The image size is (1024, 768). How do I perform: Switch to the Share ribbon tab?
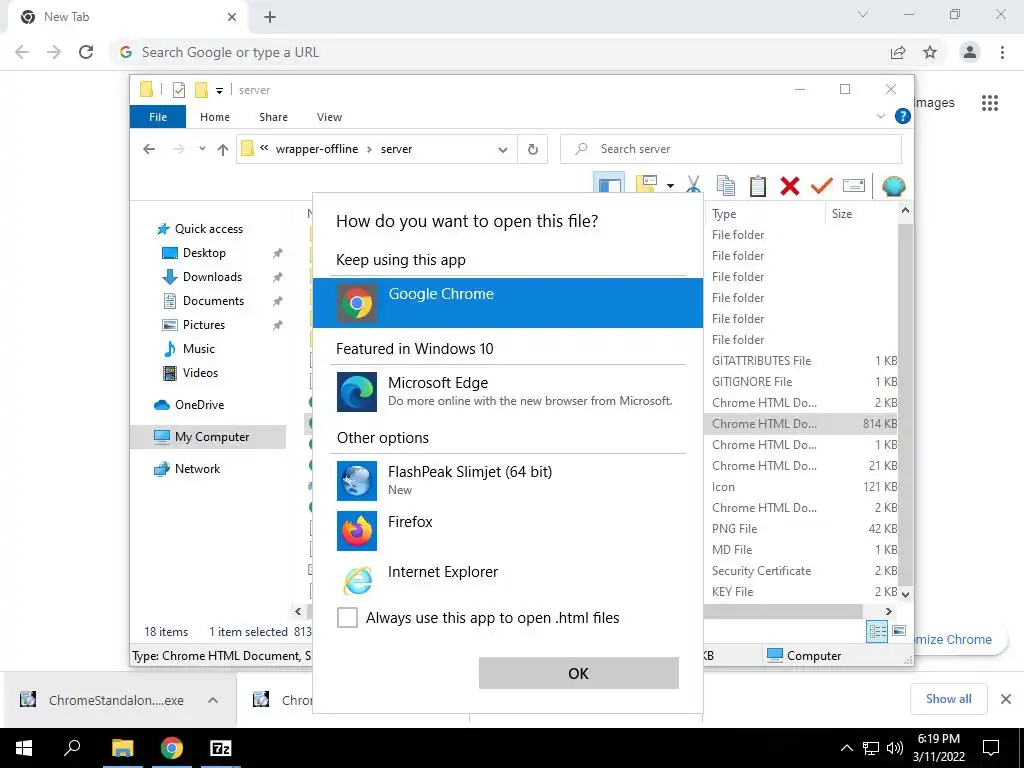point(273,117)
